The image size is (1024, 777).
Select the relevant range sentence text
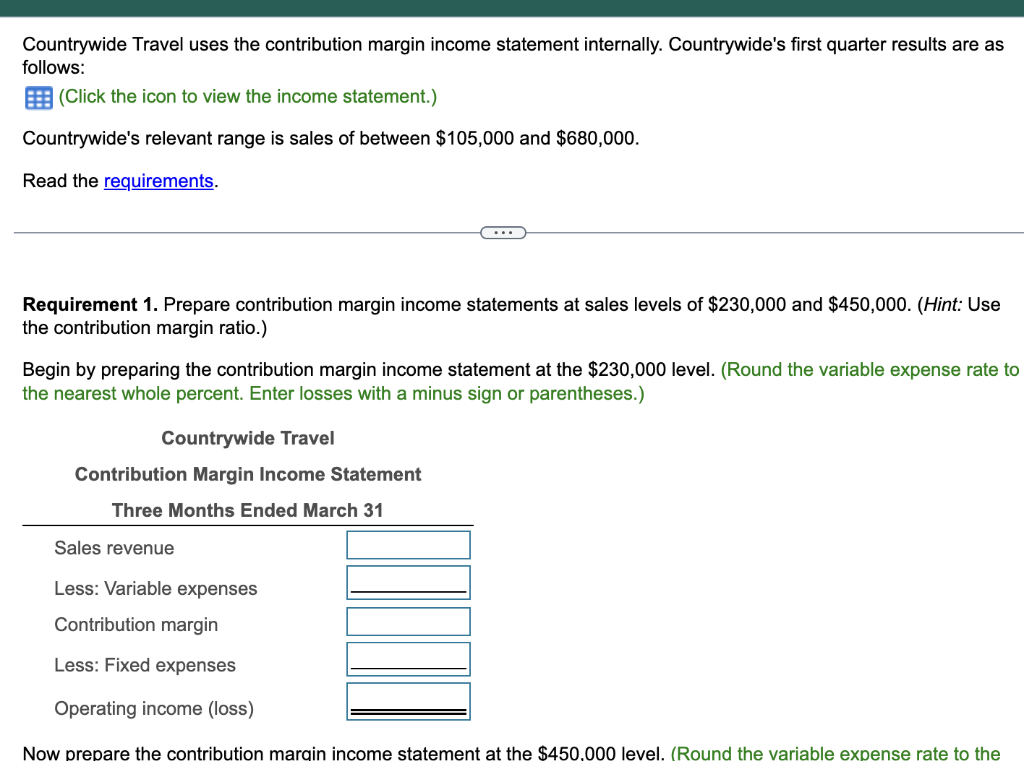click(330, 138)
